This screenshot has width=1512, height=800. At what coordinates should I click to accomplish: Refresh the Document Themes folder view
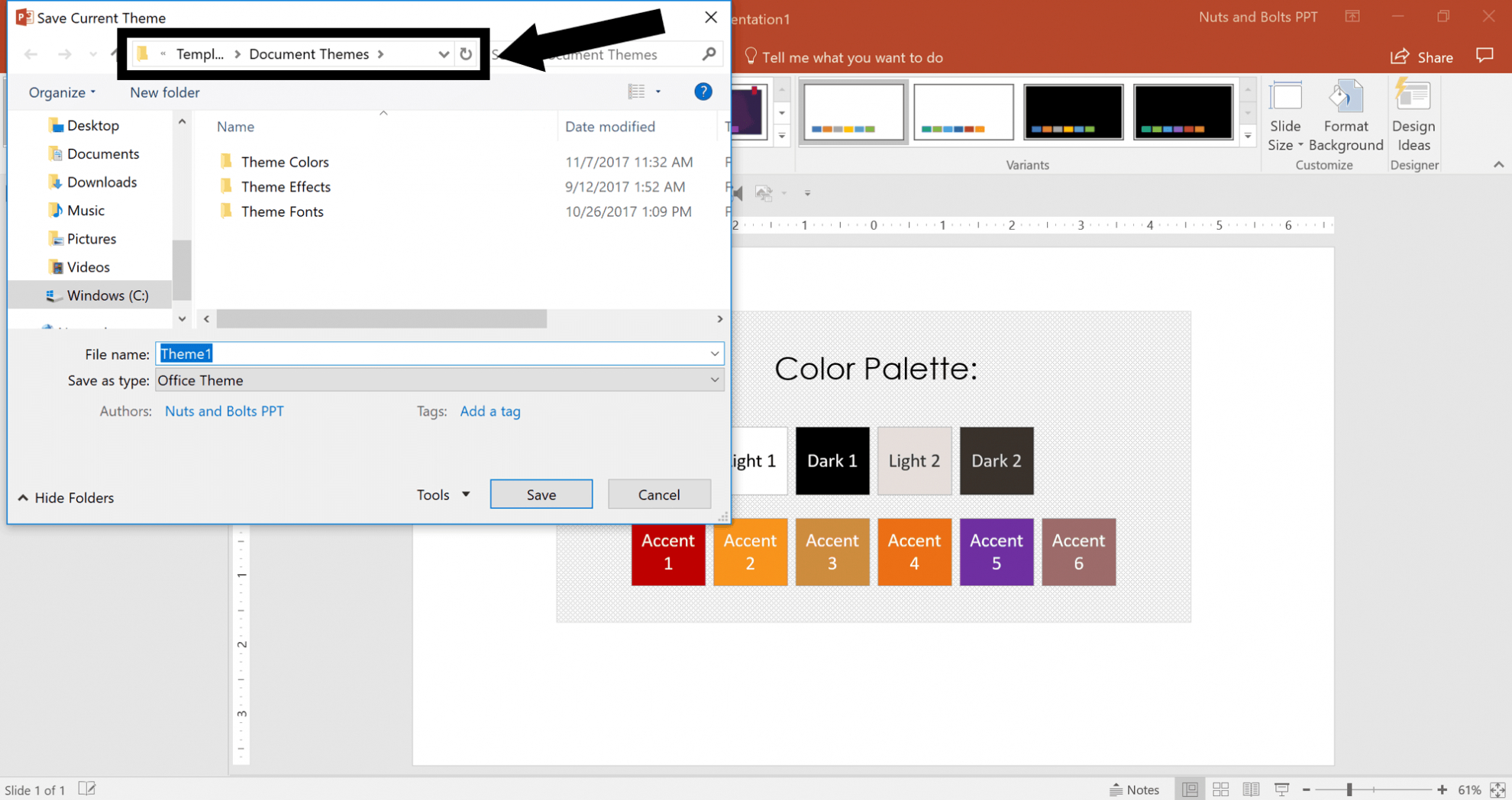click(x=466, y=54)
